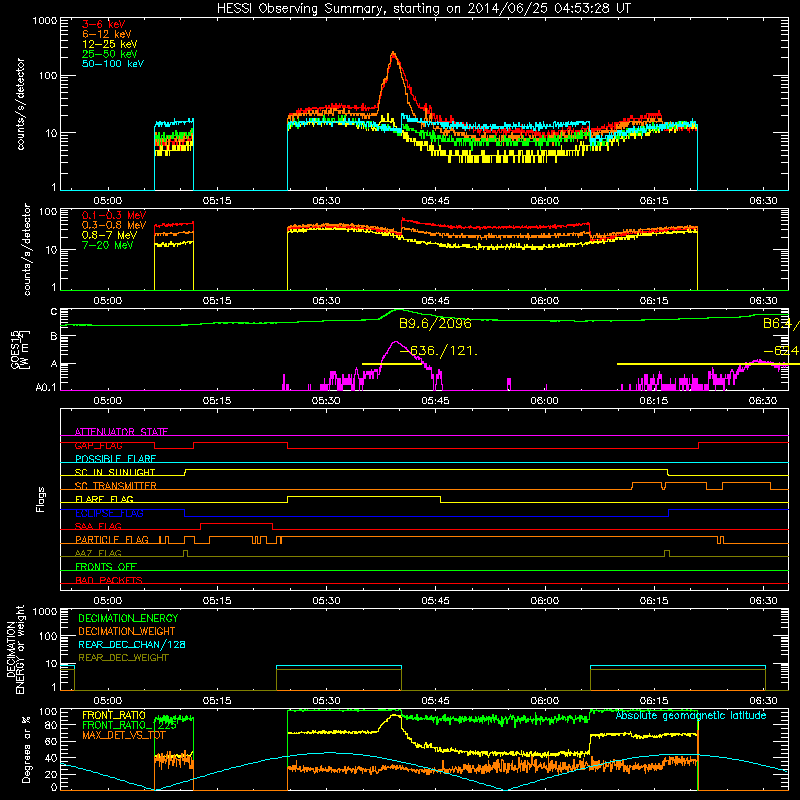Click the 7-20 MeV legend entry
This screenshot has height=800, width=800.
(x=108, y=245)
